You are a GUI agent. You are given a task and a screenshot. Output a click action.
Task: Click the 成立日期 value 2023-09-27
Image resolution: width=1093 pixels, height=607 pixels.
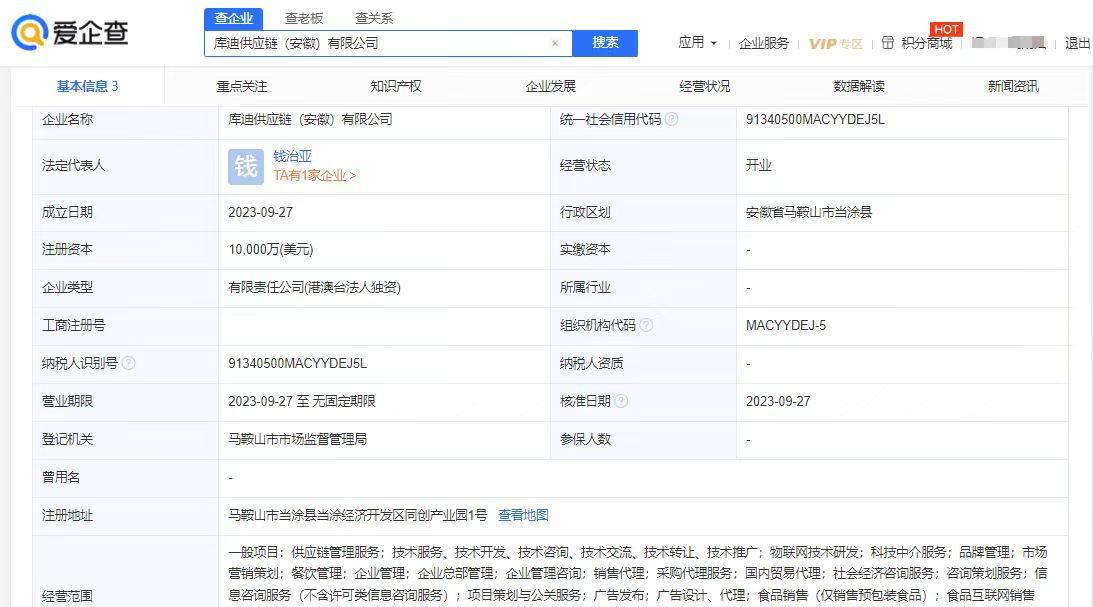pos(261,212)
